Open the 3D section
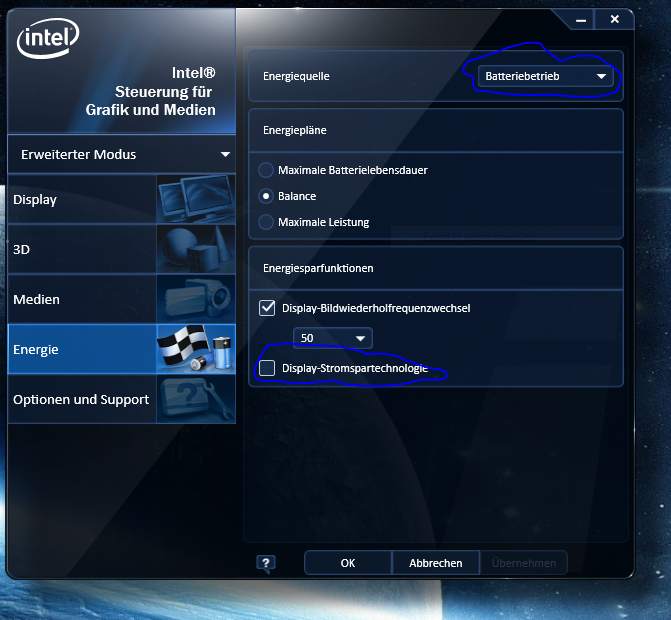The height and width of the screenshot is (620, 671). [122, 249]
